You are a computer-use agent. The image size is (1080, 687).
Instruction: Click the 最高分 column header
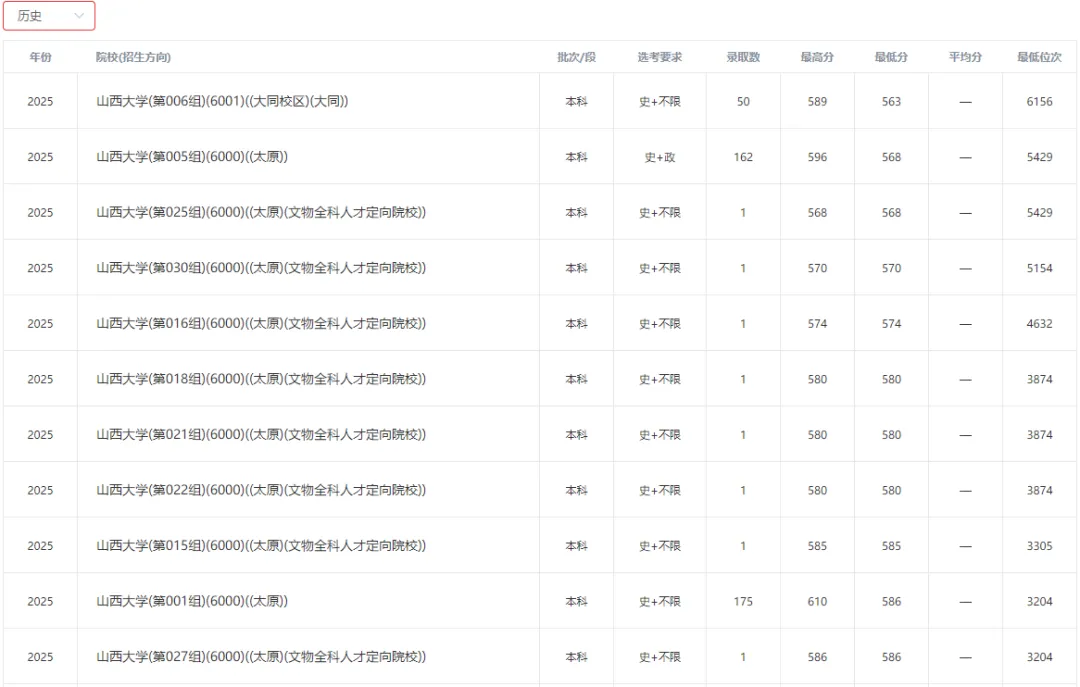point(818,57)
